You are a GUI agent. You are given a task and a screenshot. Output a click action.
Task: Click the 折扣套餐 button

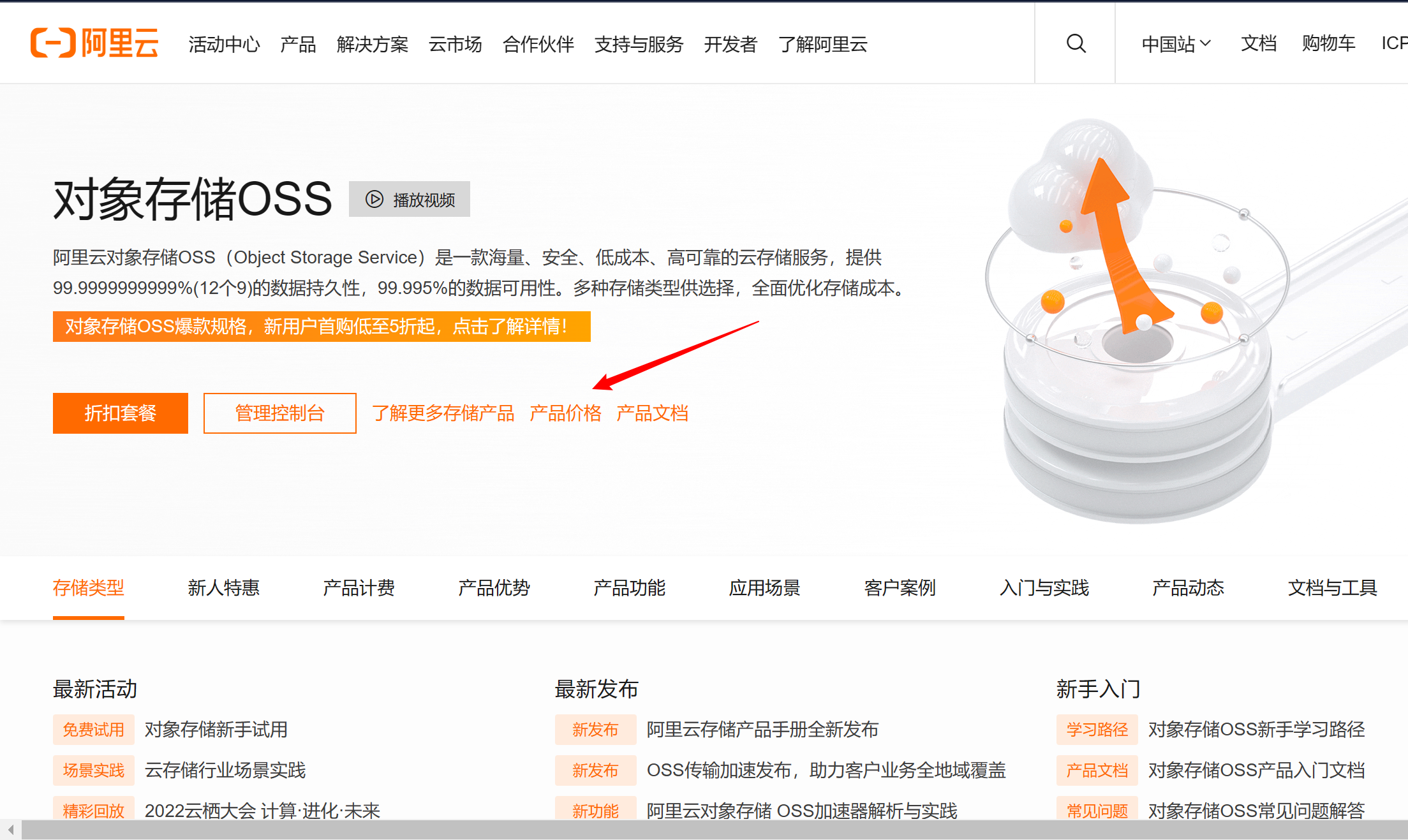(x=120, y=413)
